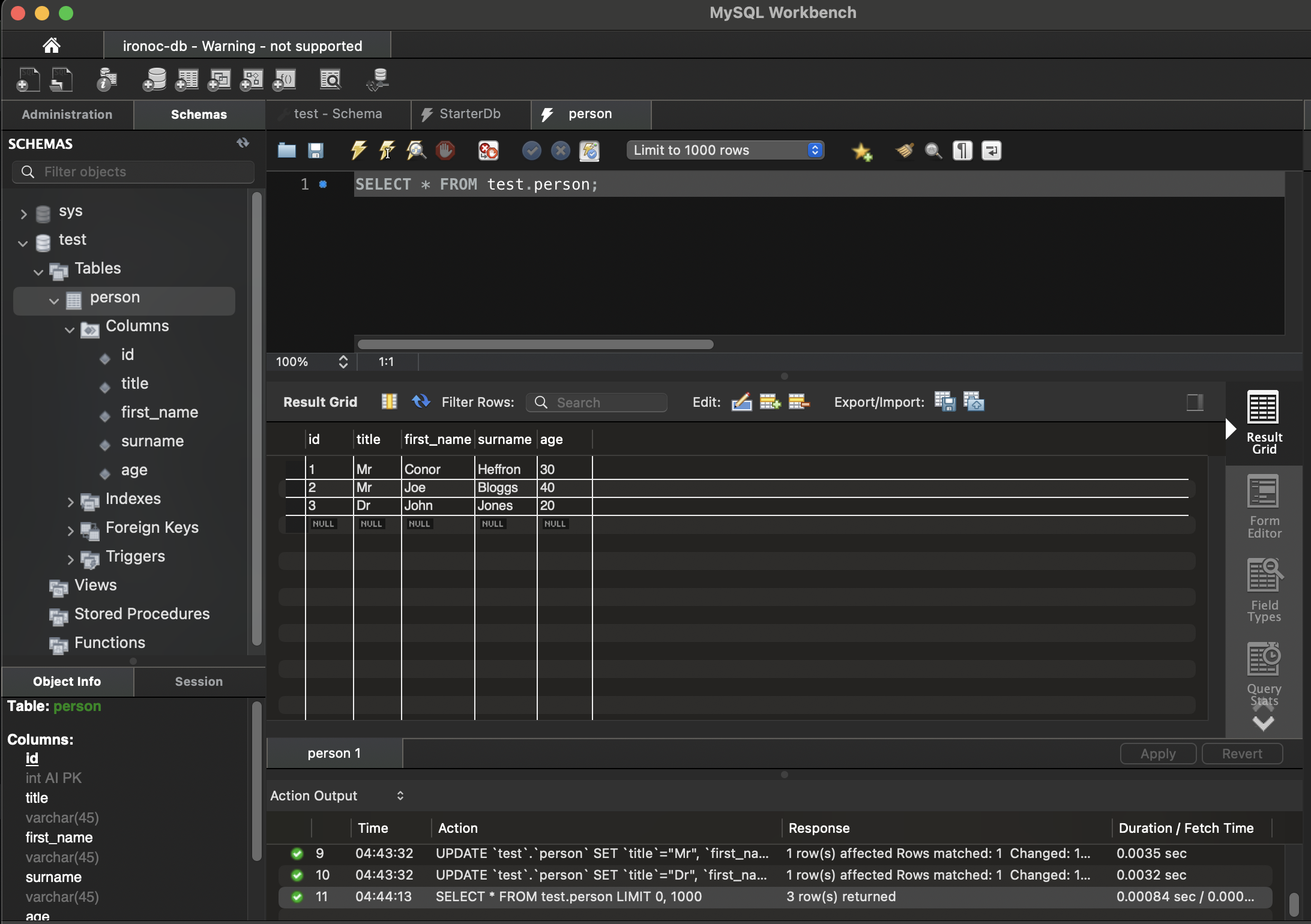This screenshot has width=1311, height=924.
Task: Execute the query with the lightning bolt icon
Action: (x=358, y=150)
